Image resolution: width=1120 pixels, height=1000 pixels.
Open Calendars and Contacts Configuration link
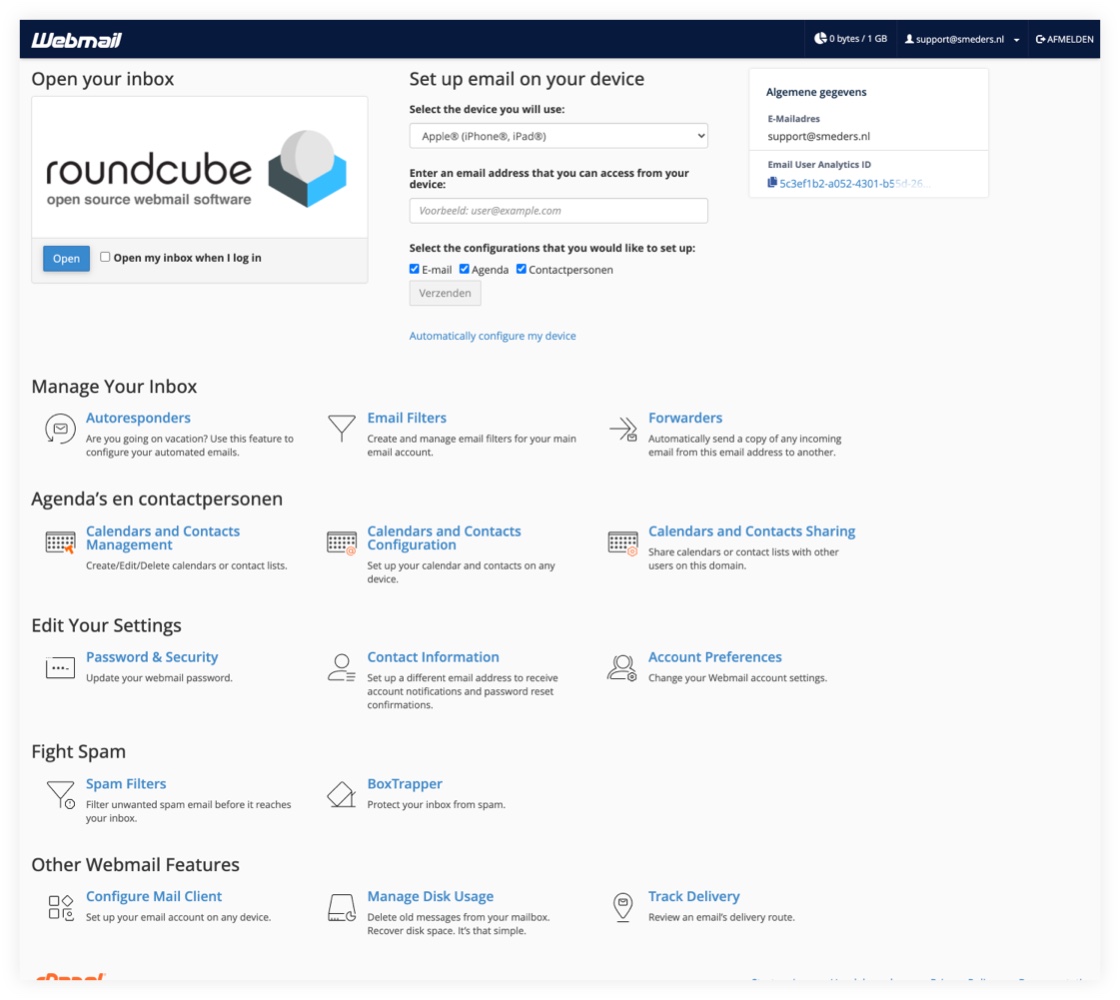click(x=444, y=538)
